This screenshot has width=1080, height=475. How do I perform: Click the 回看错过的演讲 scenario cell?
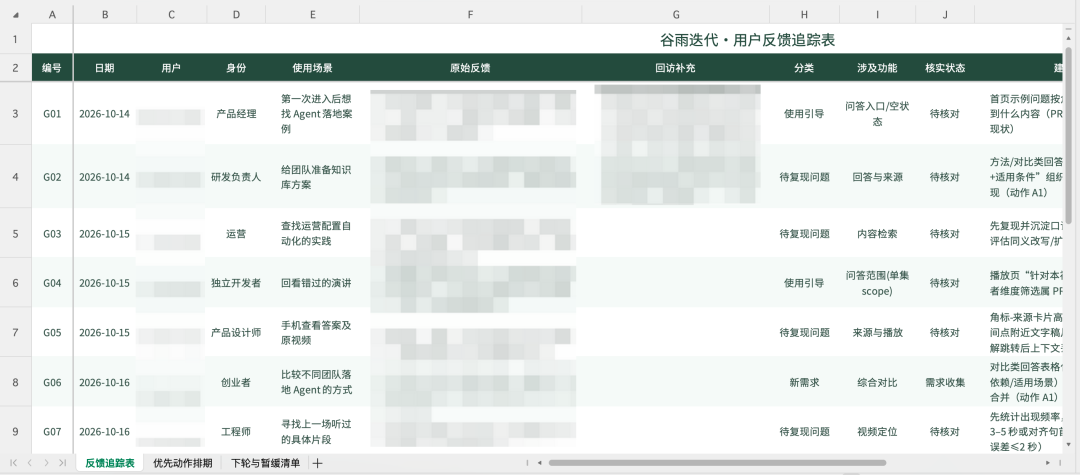(313, 283)
